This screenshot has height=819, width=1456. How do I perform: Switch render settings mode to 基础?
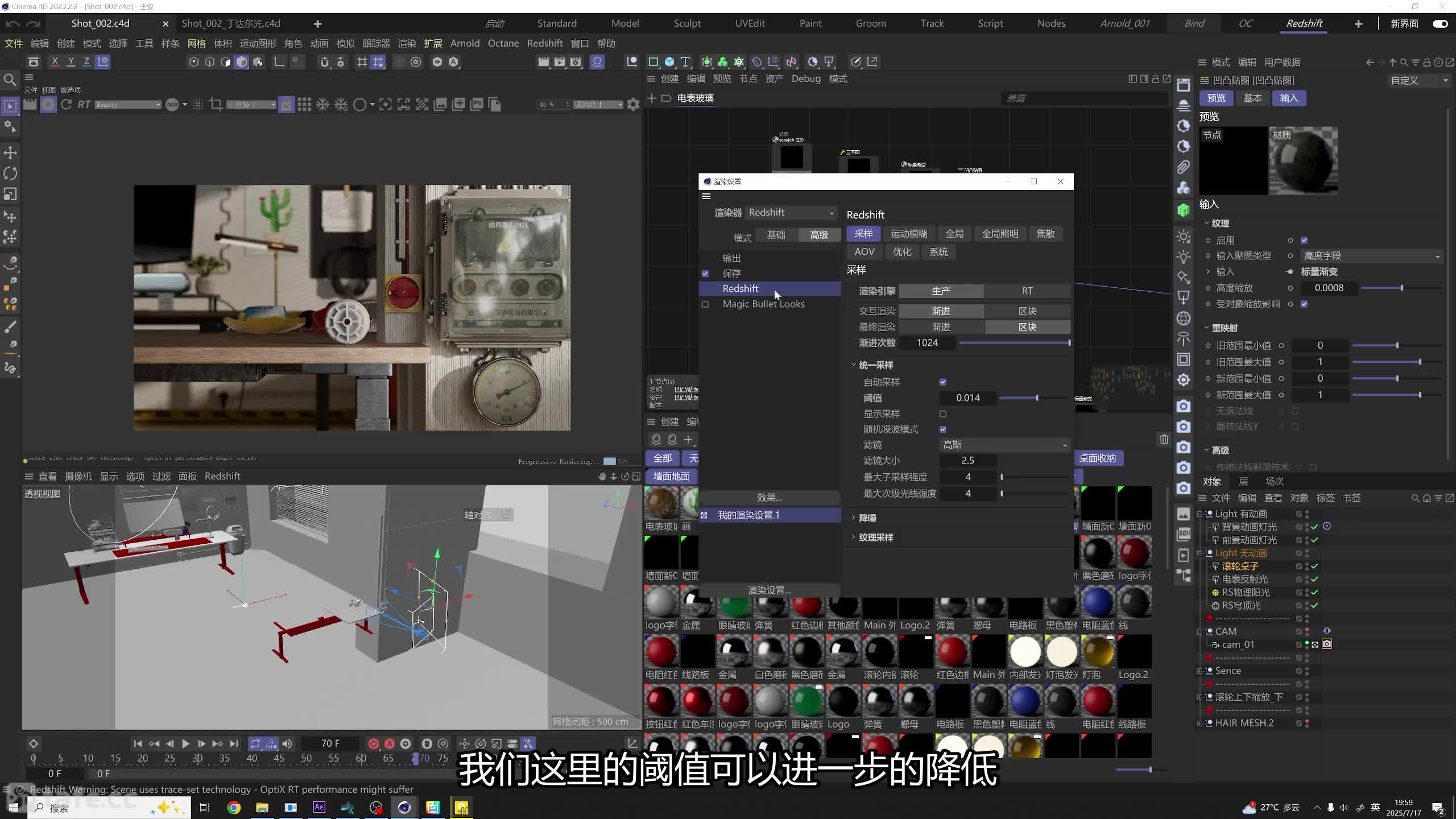(x=776, y=234)
